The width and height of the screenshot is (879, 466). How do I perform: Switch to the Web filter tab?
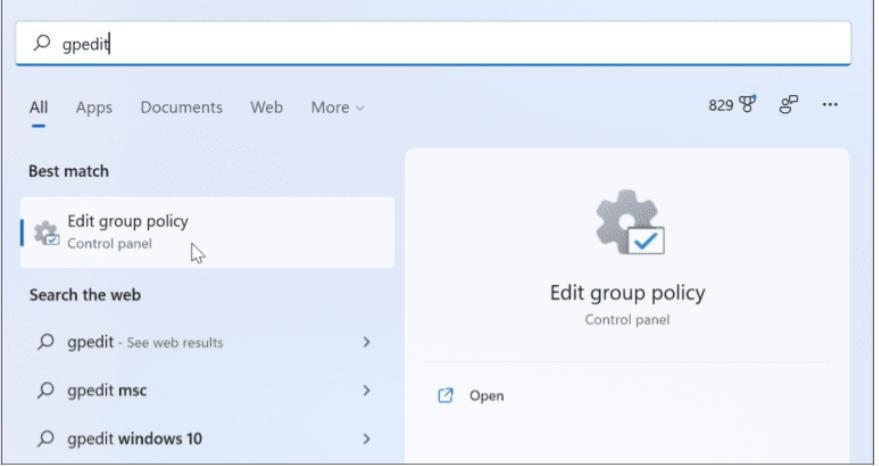(266, 108)
